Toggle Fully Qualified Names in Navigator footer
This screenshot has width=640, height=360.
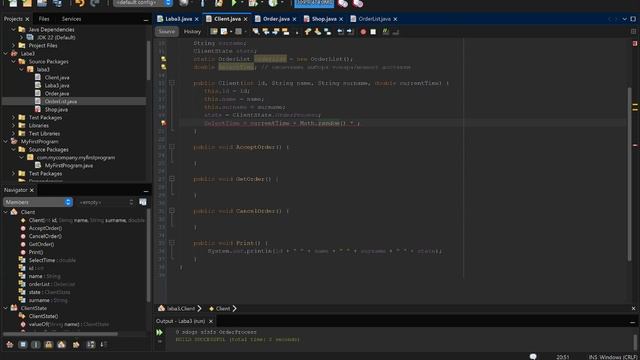76,344
